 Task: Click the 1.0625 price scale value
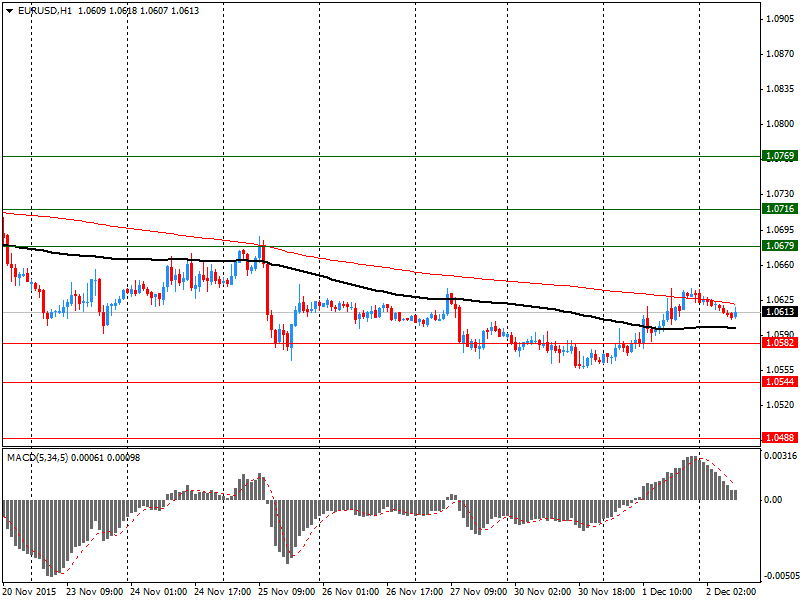click(x=781, y=299)
